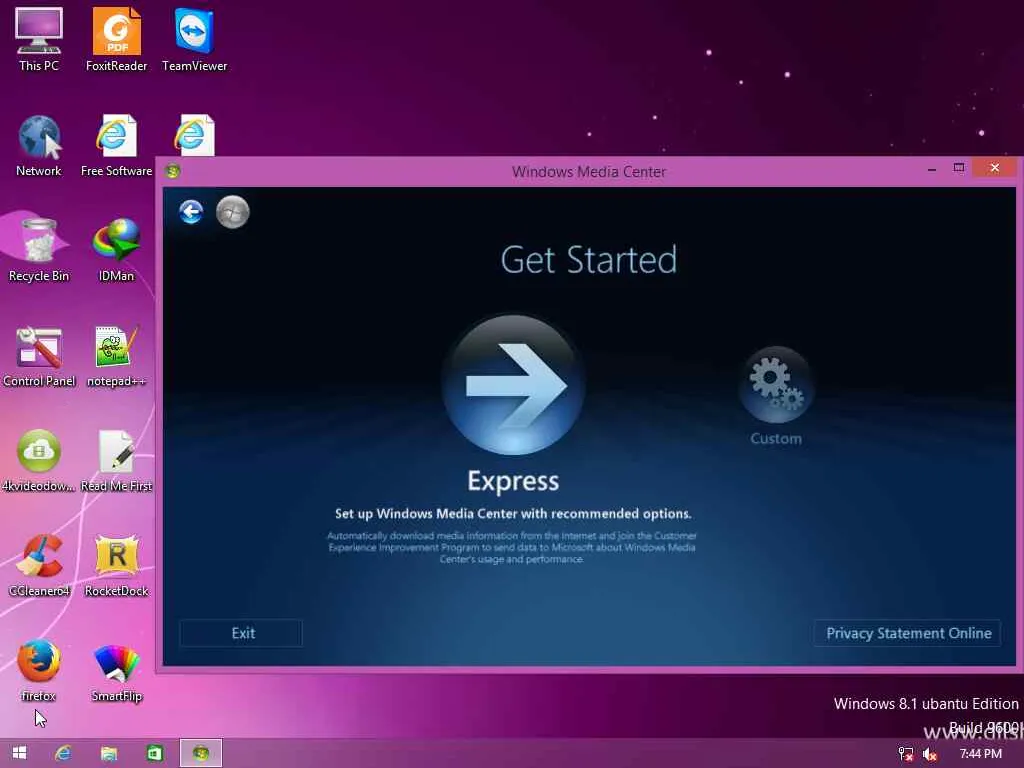The image size is (1024, 768).
Task: Open TeamViewer desktop shortcut
Action: [195, 39]
